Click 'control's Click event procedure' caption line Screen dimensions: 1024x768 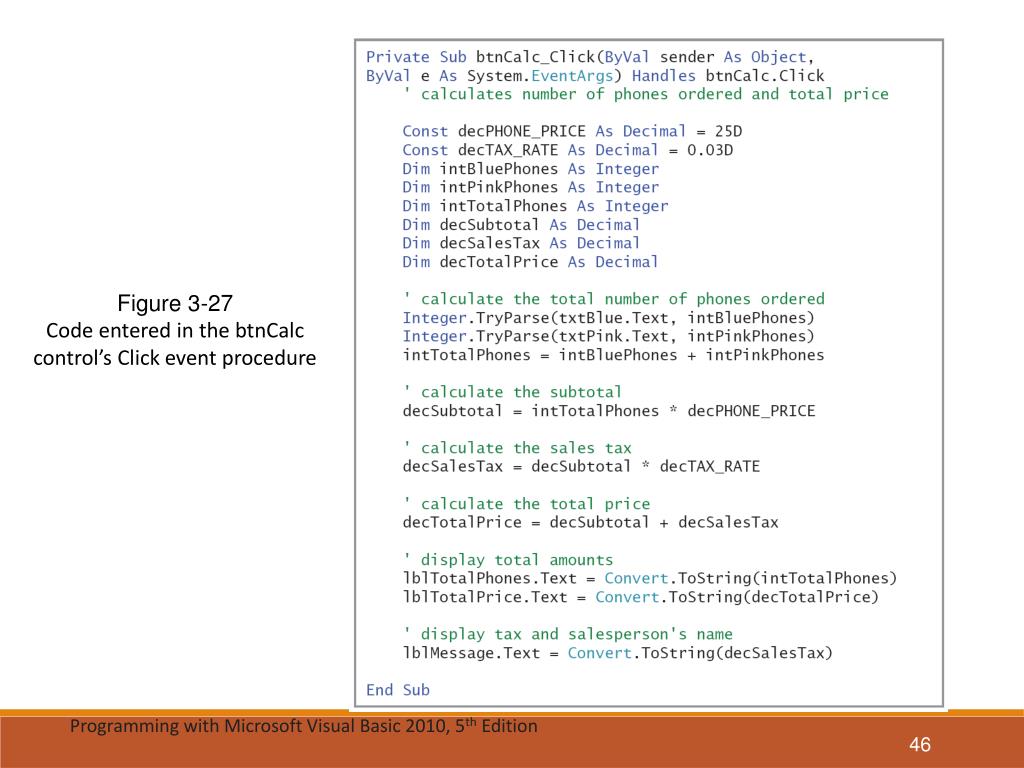(x=175, y=358)
